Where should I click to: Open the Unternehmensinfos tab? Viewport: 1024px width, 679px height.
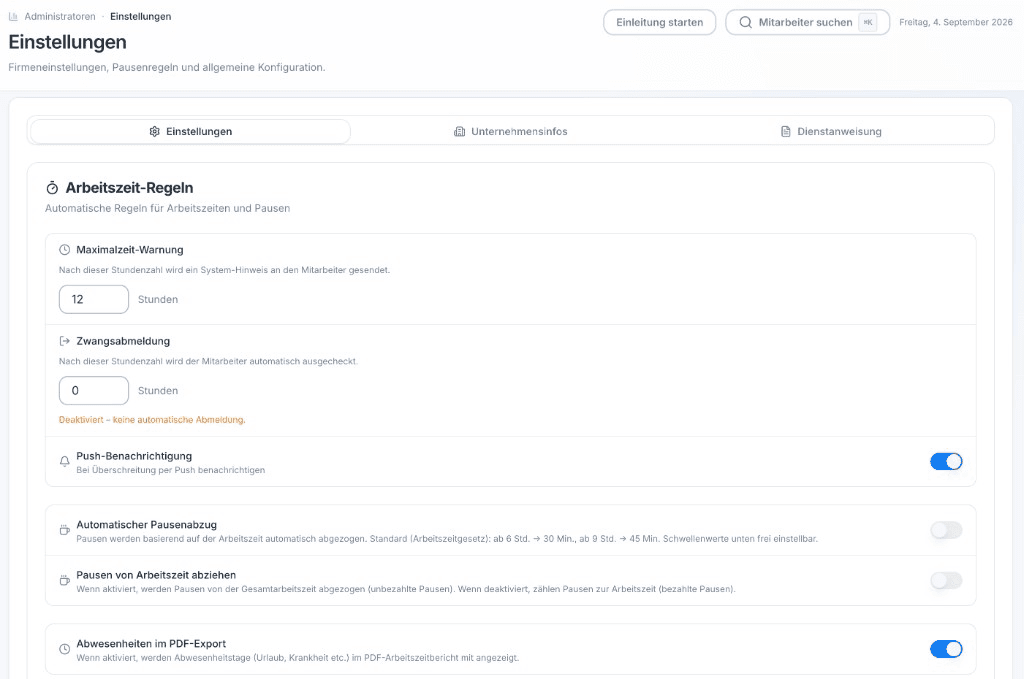(511, 131)
